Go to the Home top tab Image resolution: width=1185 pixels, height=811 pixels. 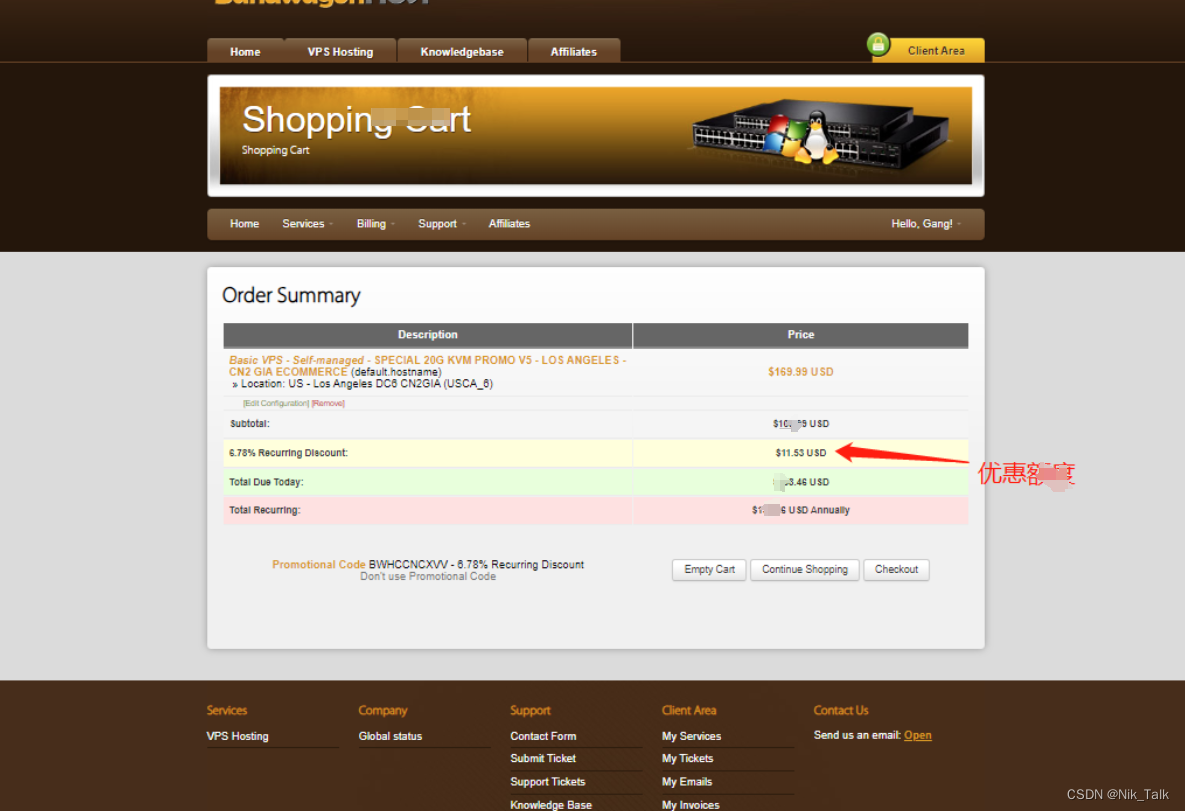point(245,51)
